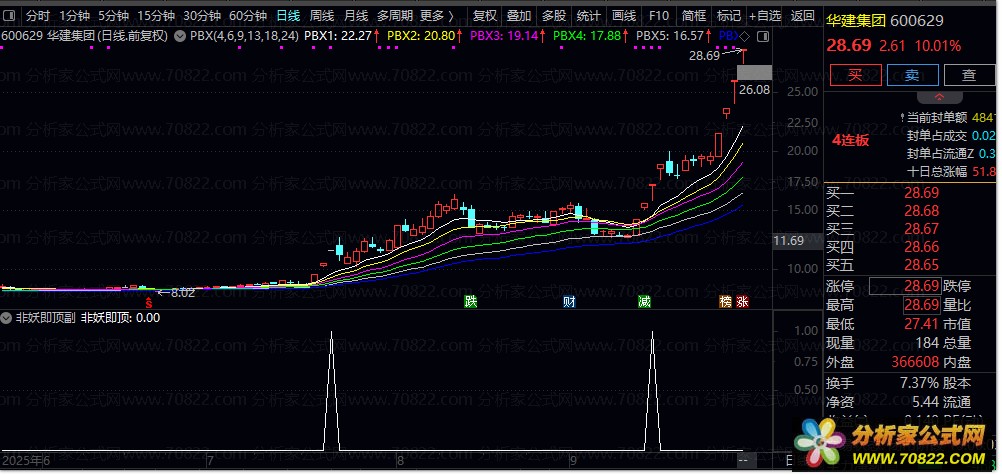The height and width of the screenshot is (475, 1002).
Task: Click PBX1: 22.27 indicator value
Action: (343, 36)
